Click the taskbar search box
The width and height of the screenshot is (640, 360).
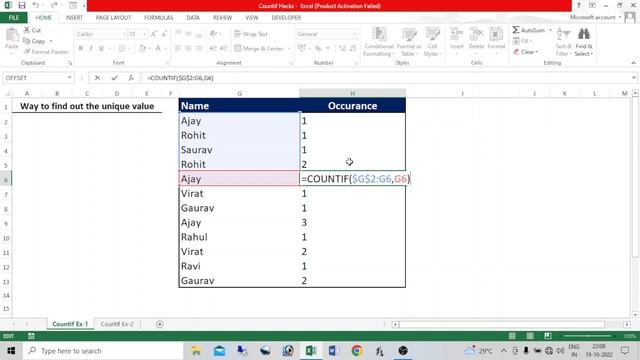[103, 351]
